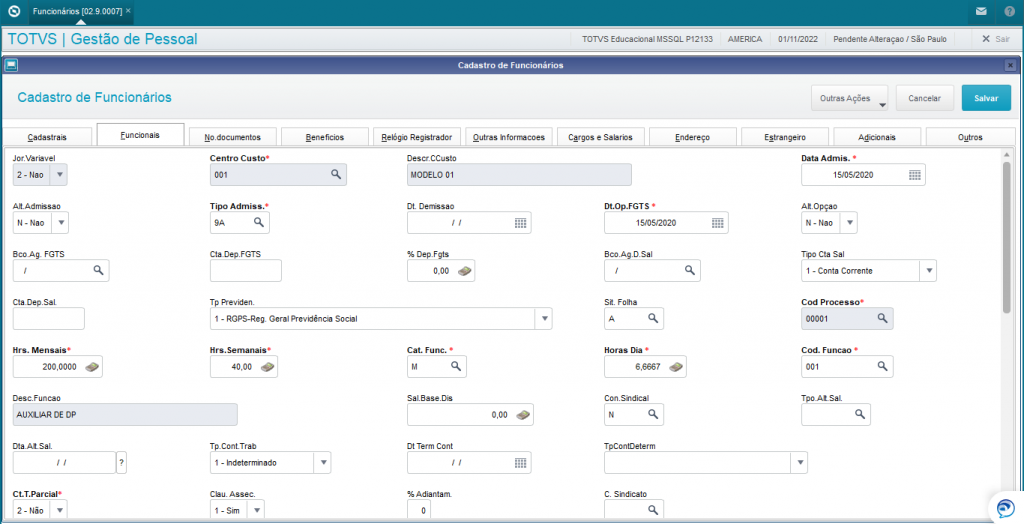Image resolution: width=1024 pixels, height=524 pixels.
Task: Expand the Jor.Variavel dropdown
Action: tap(59, 174)
